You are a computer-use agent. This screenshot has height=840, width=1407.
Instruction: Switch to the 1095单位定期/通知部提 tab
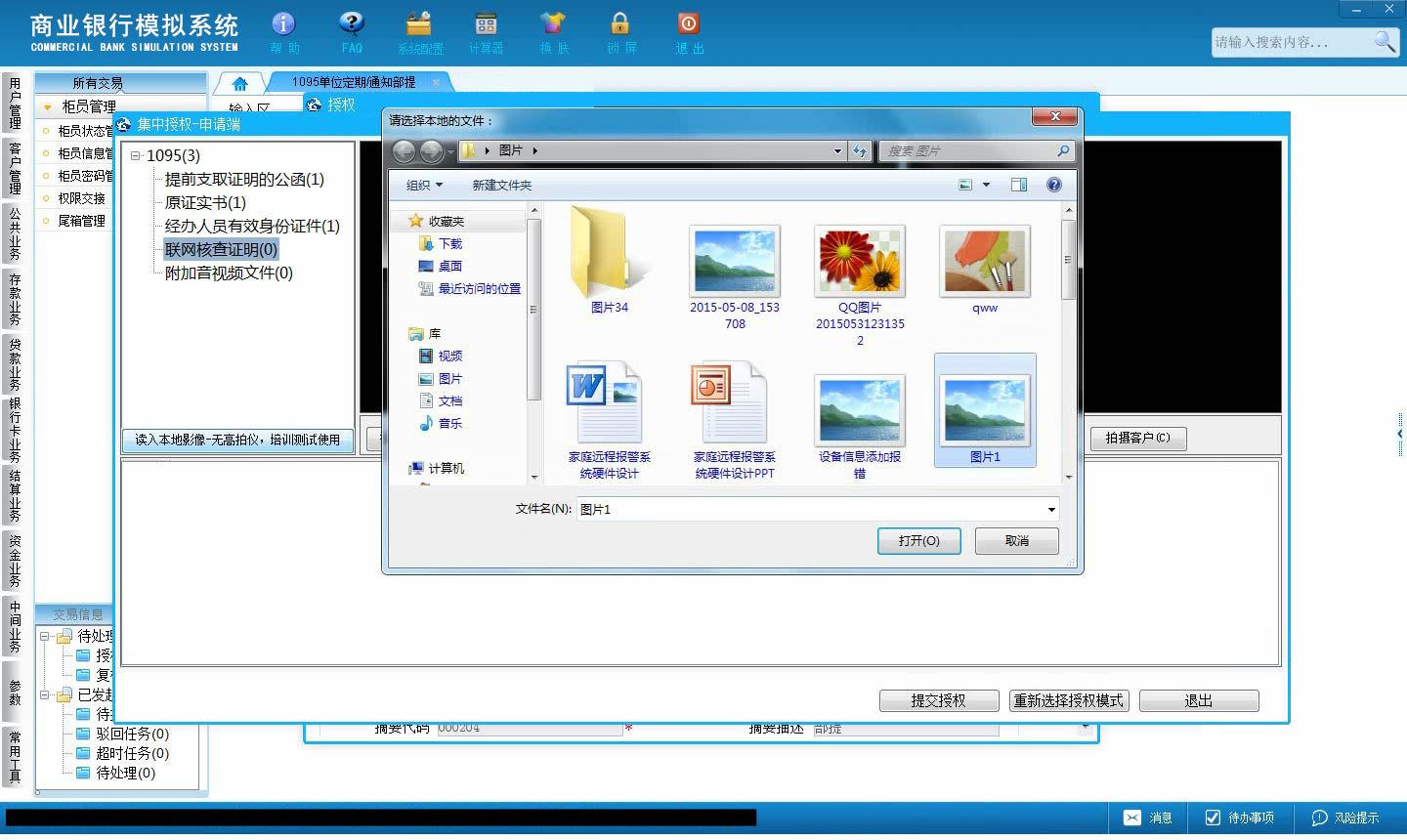354,82
